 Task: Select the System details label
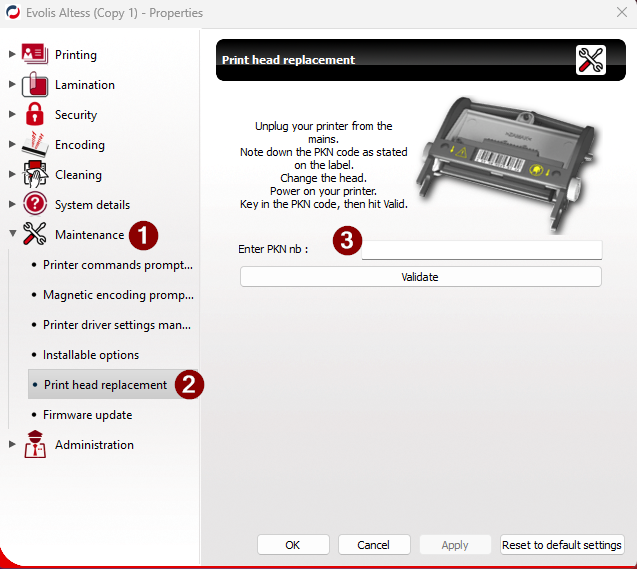tap(93, 205)
